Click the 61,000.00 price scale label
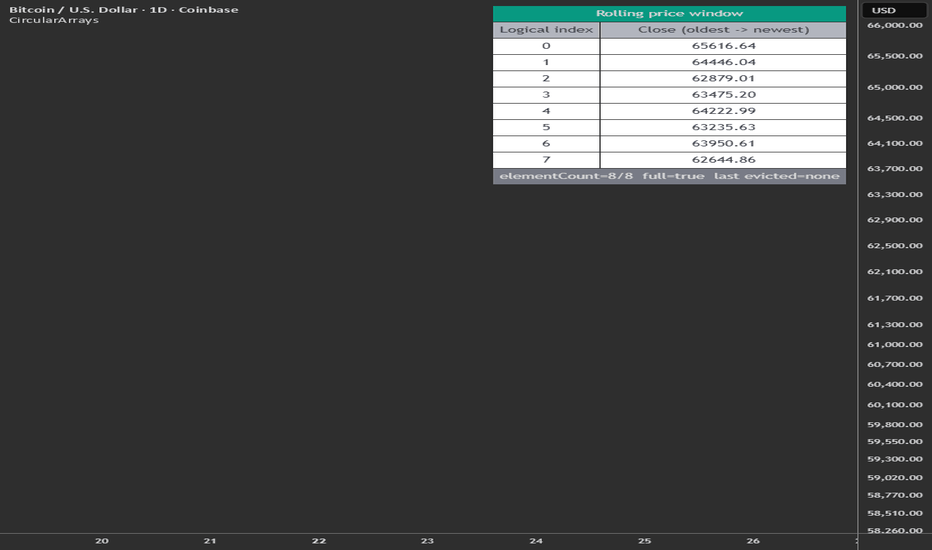The height and width of the screenshot is (550, 932). coord(895,345)
